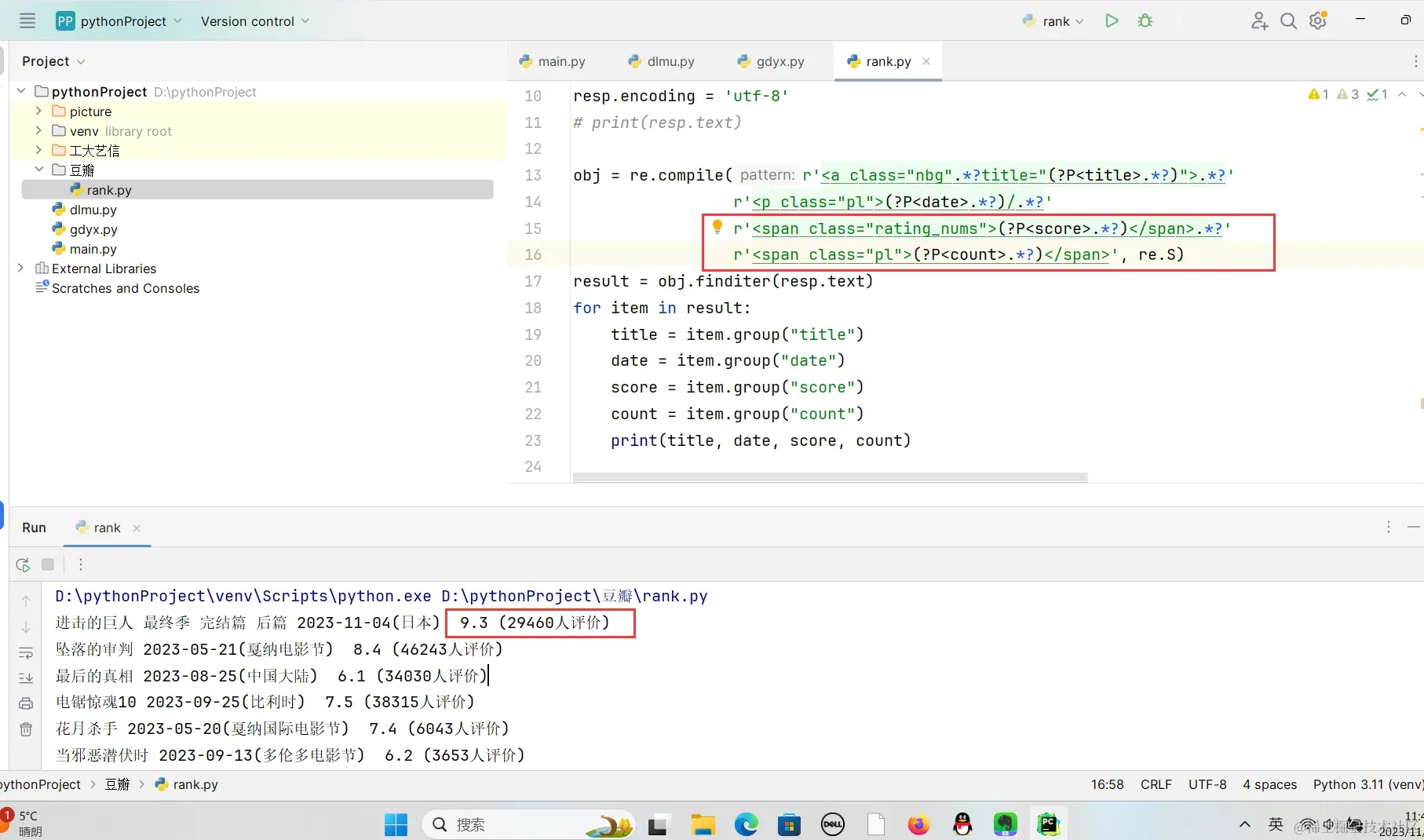This screenshot has width=1424, height=840.
Task: Open the rank run configuration dropdown
Action: (1053, 21)
